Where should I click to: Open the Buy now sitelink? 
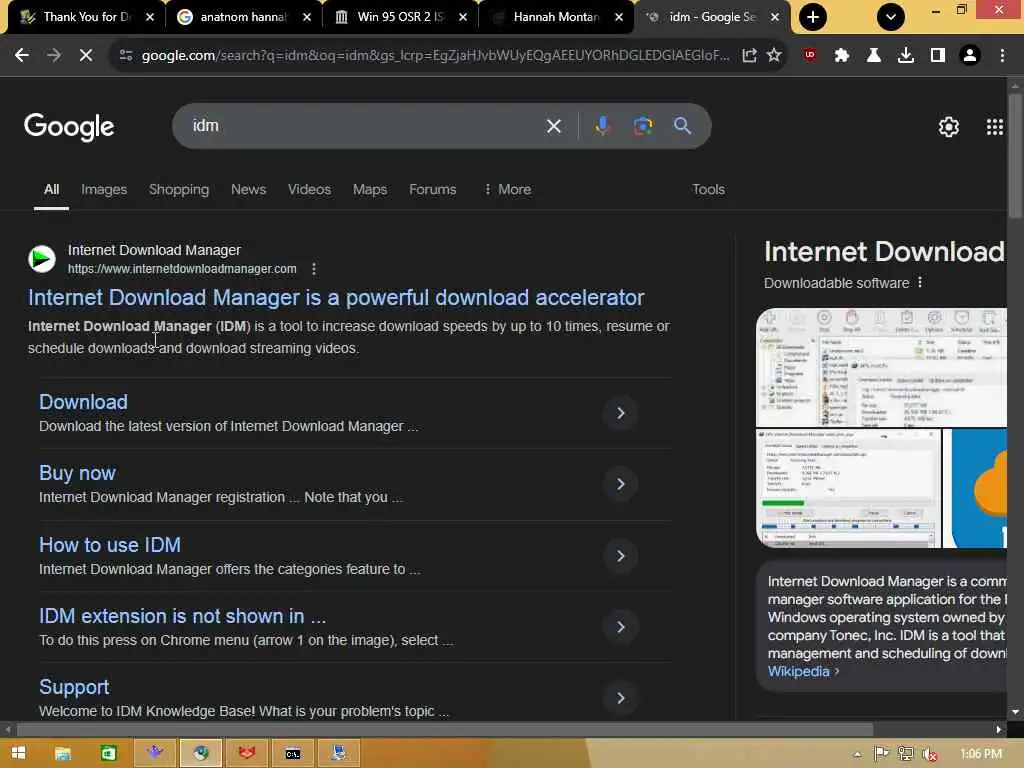click(77, 473)
